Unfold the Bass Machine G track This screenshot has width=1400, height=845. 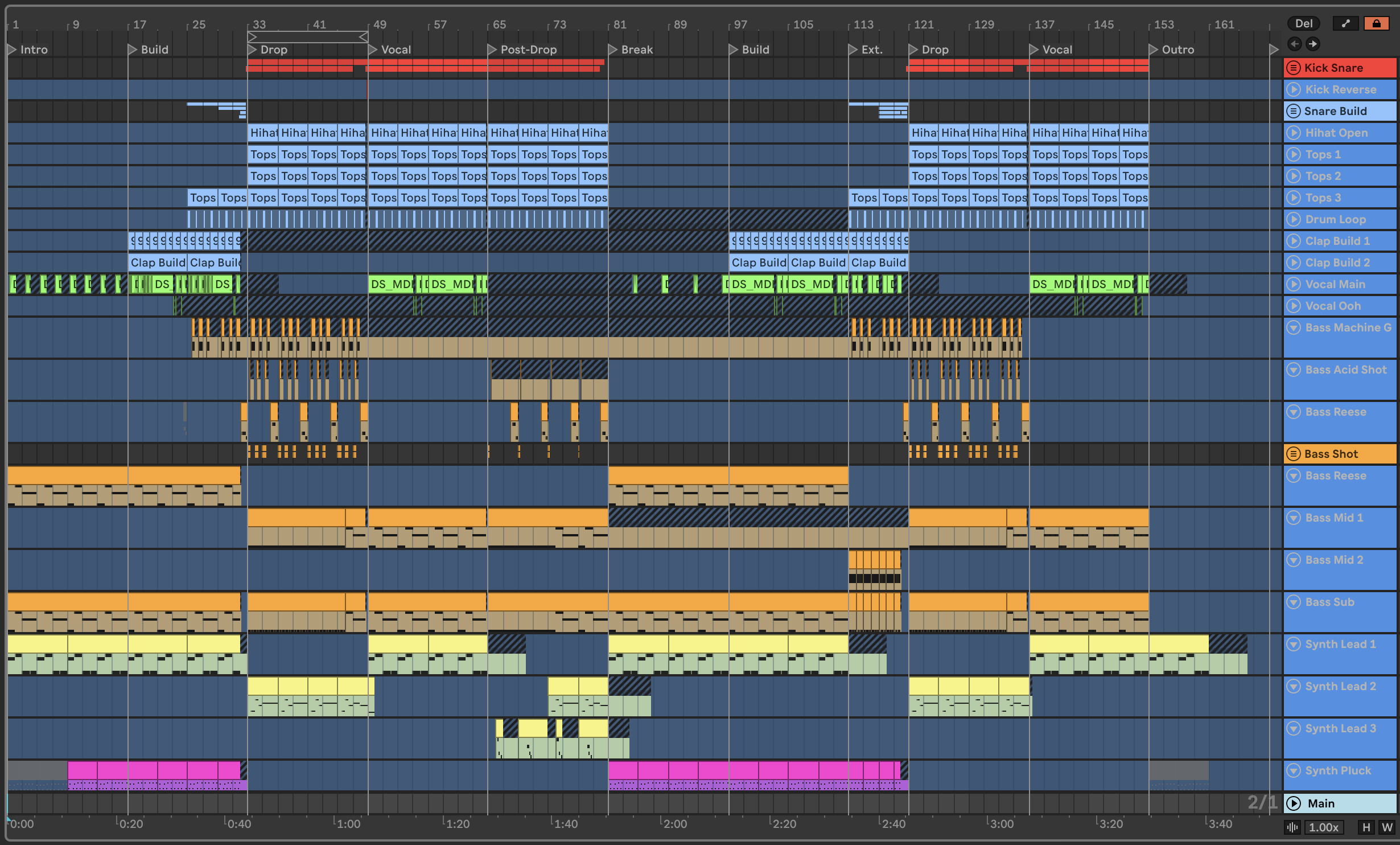click(x=1294, y=327)
